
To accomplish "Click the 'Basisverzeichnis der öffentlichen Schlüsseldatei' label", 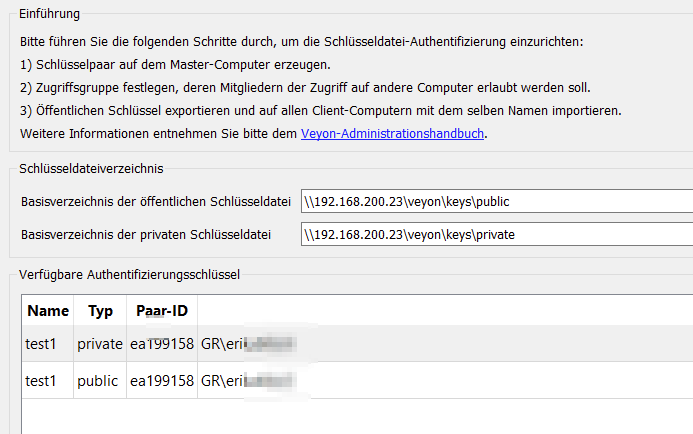I will pos(155,202).
